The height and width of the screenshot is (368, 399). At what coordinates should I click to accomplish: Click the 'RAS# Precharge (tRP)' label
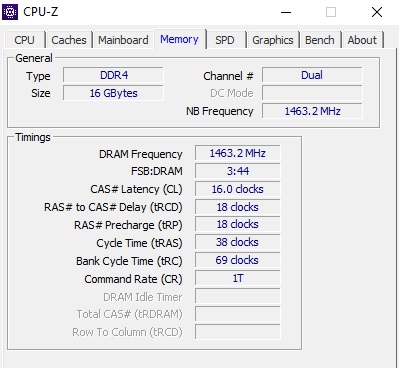point(128,225)
